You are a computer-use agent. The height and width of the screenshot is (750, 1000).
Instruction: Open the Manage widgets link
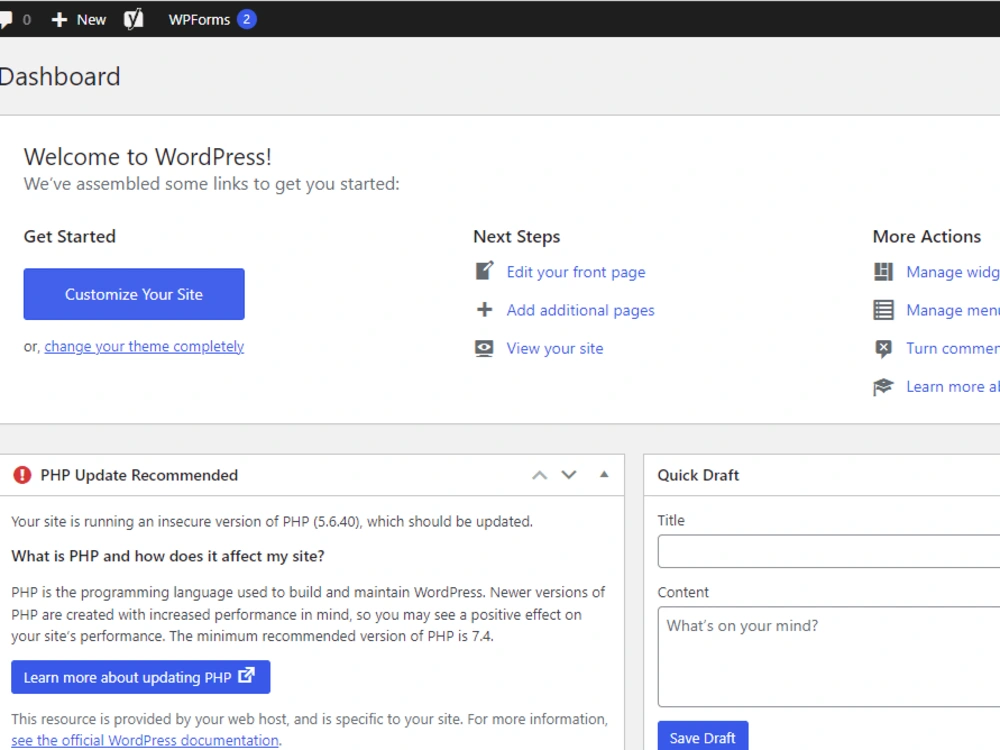pos(953,272)
